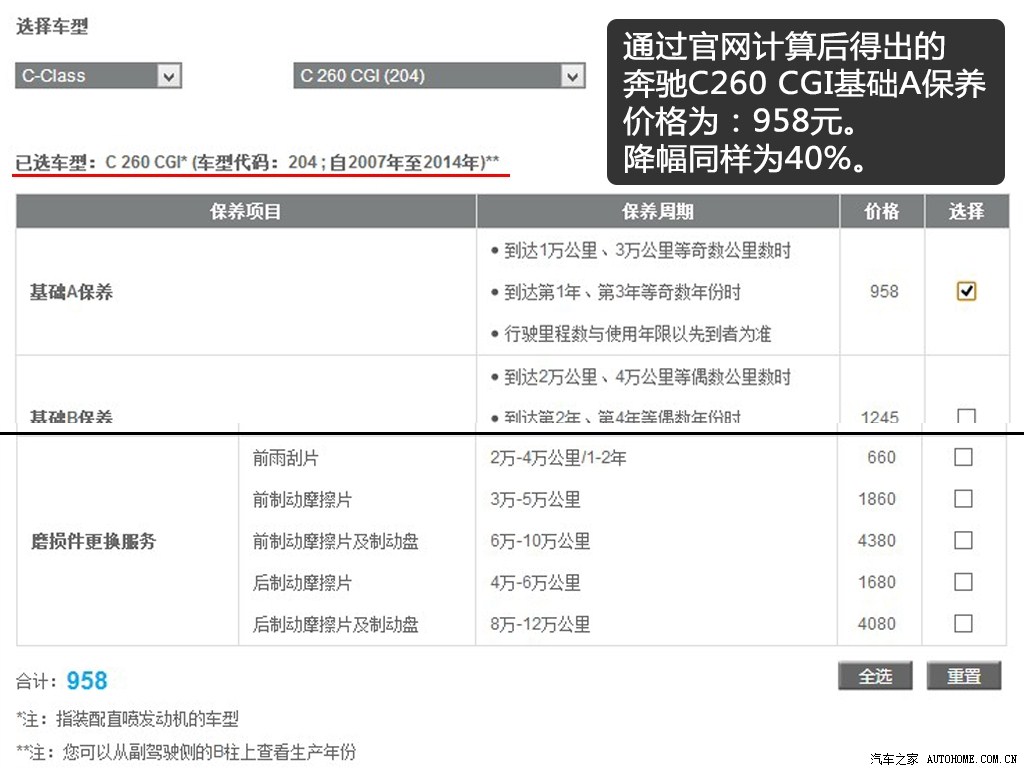
Task: Click the 前制动摩擦片及制动盘 item name
Action: 336,541
